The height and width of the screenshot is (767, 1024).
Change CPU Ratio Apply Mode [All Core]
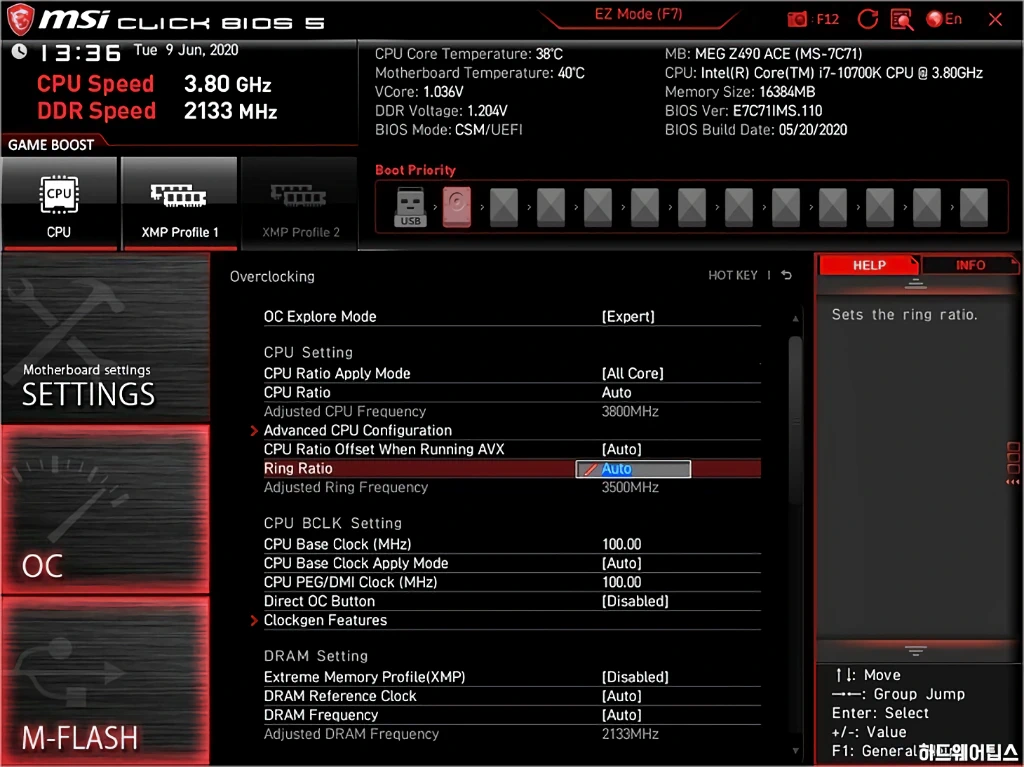click(x=632, y=373)
